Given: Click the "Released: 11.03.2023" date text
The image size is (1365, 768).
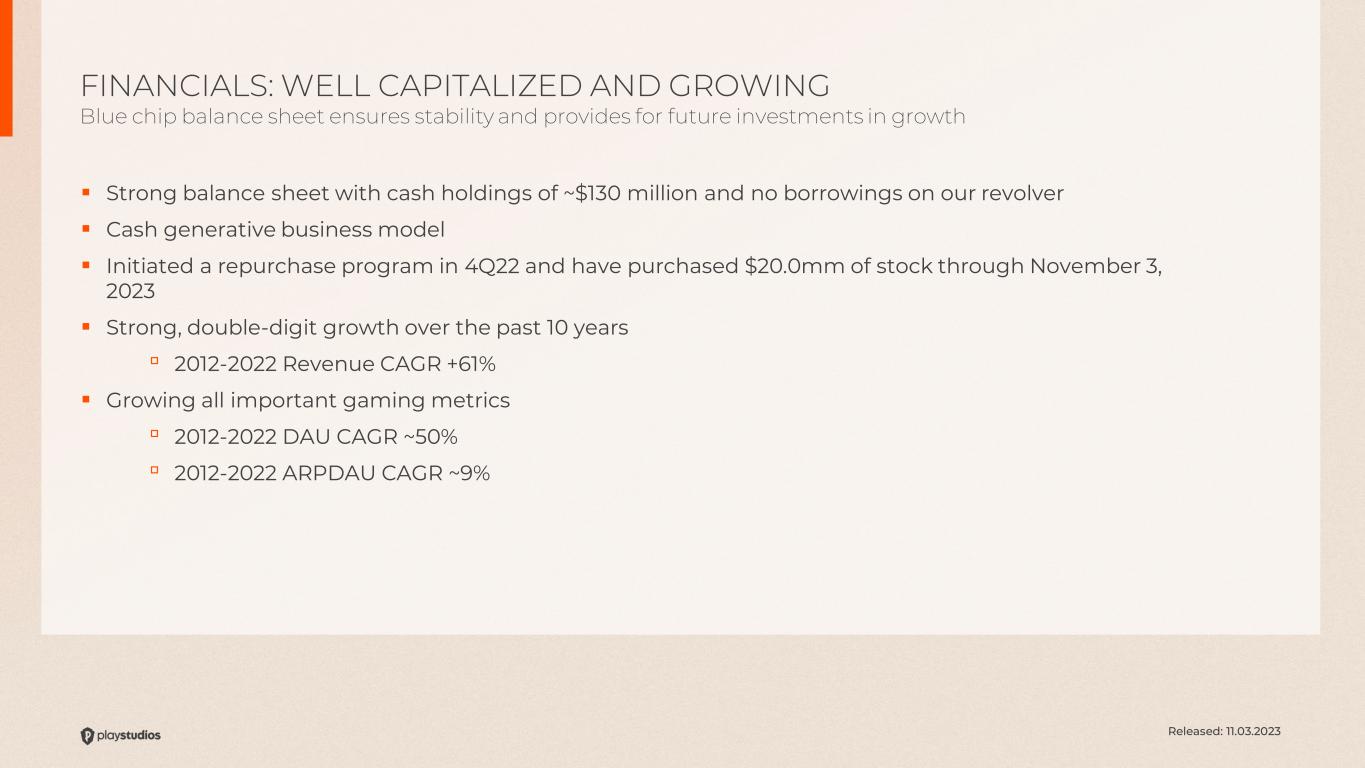Looking at the screenshot, I should (x=1224, y=731).
